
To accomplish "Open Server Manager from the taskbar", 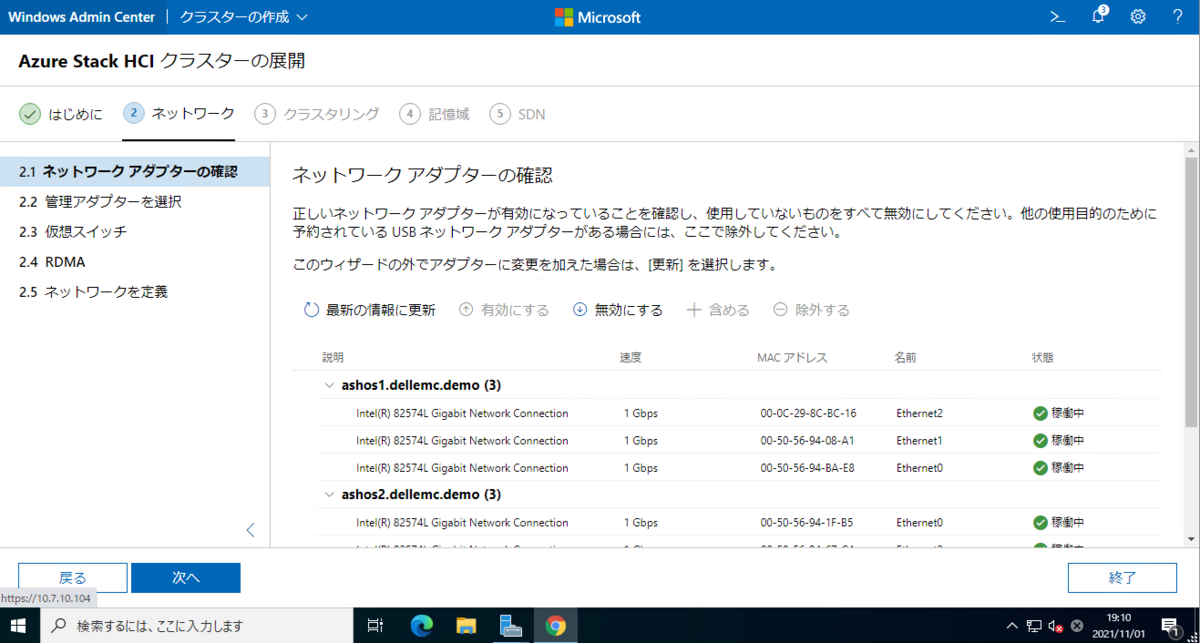I will (x=511, y=626).
